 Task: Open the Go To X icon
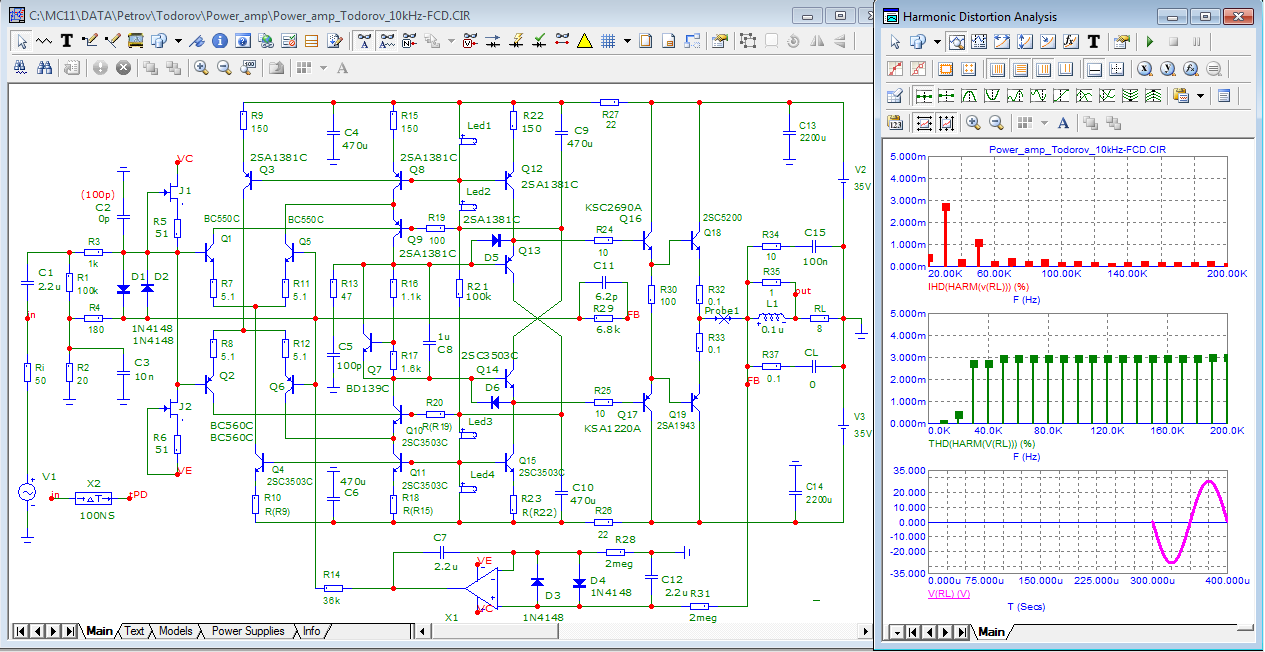[1143, 69]
